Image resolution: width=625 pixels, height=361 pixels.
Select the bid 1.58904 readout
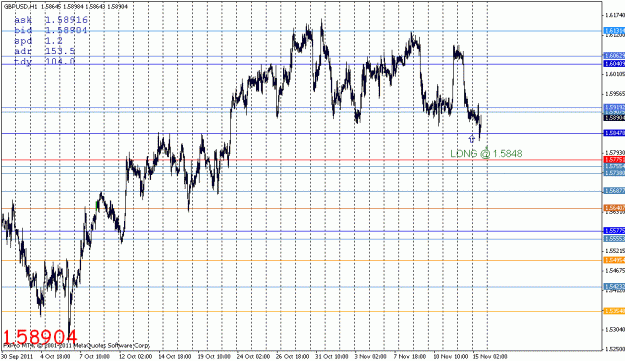click(x=51, y=30)
